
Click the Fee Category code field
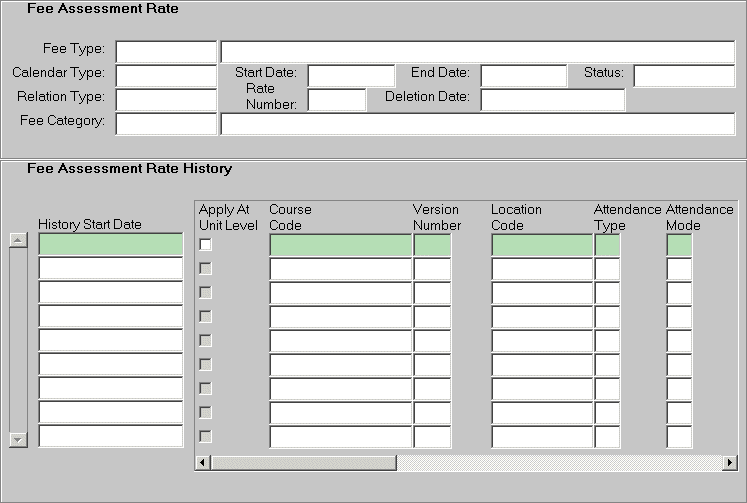click(166, 124)
